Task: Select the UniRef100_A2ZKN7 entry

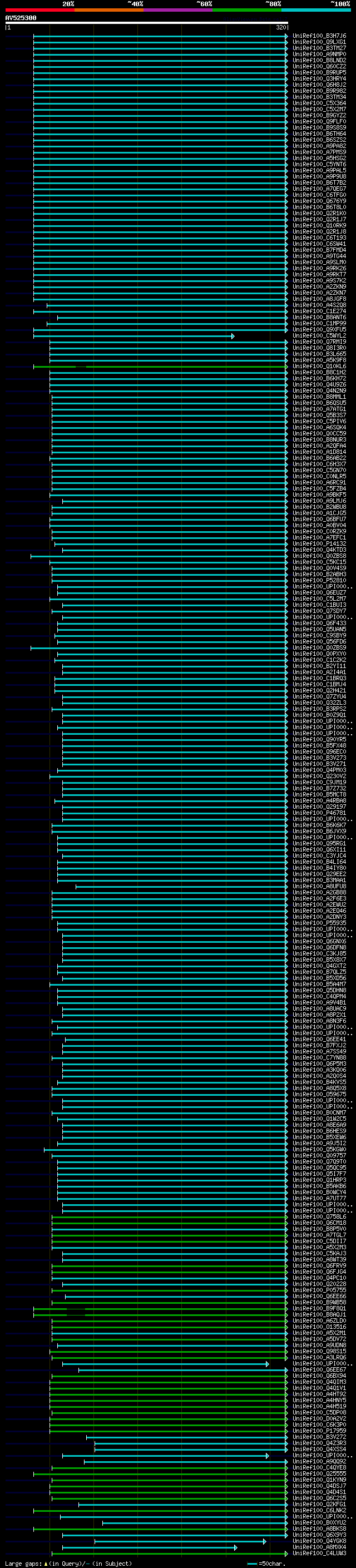Action: [319, 293]
